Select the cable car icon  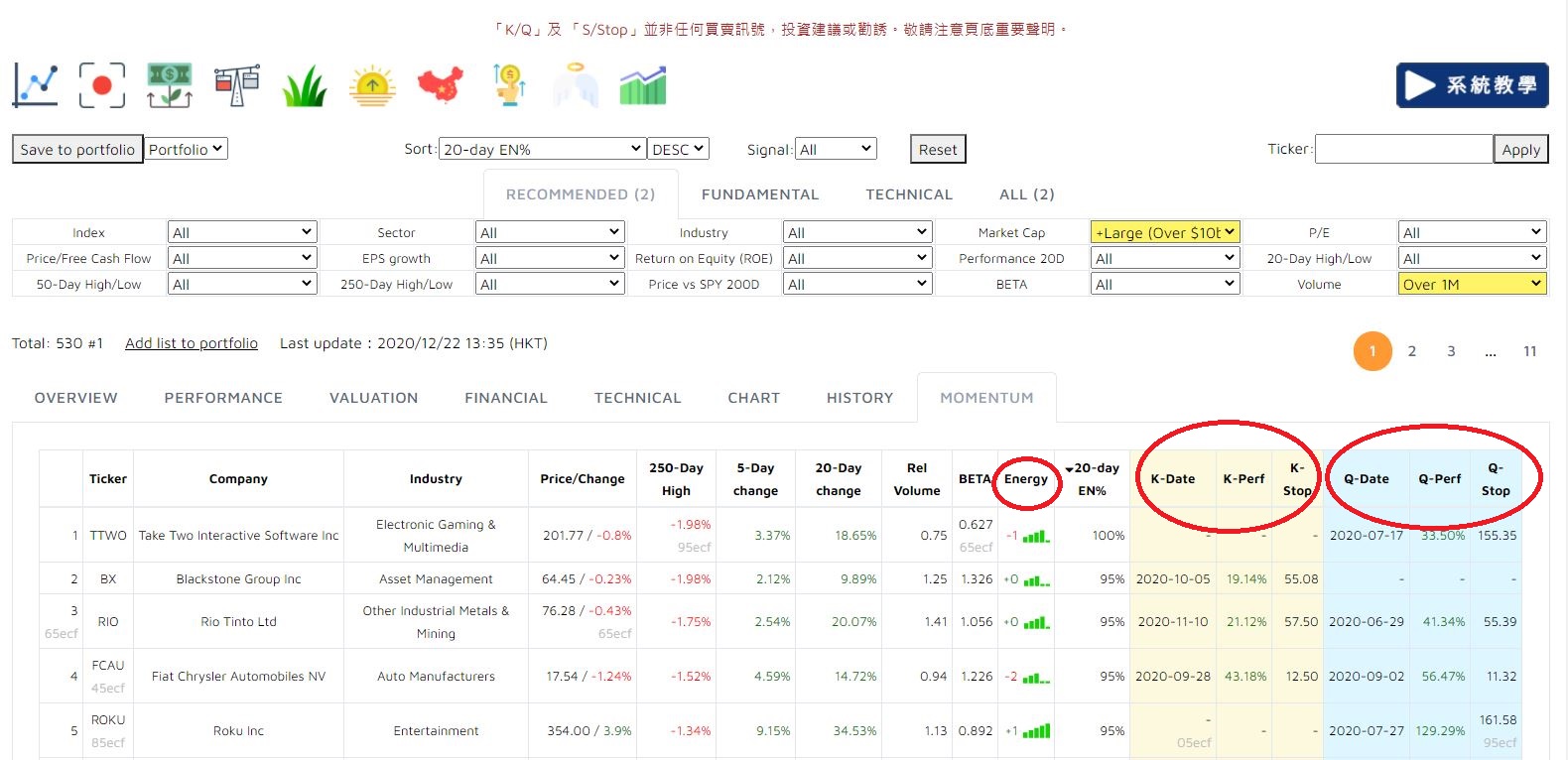point(237,85)
